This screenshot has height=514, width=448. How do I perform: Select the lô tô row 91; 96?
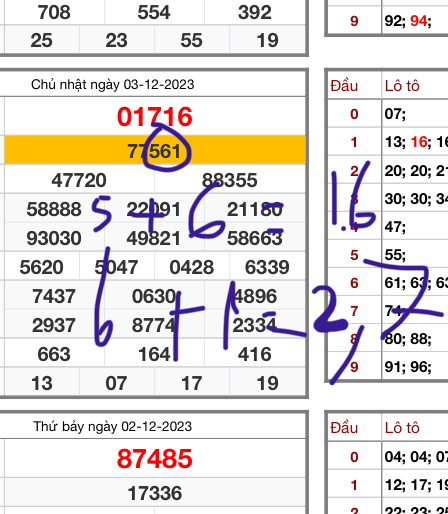click(408, 367)
